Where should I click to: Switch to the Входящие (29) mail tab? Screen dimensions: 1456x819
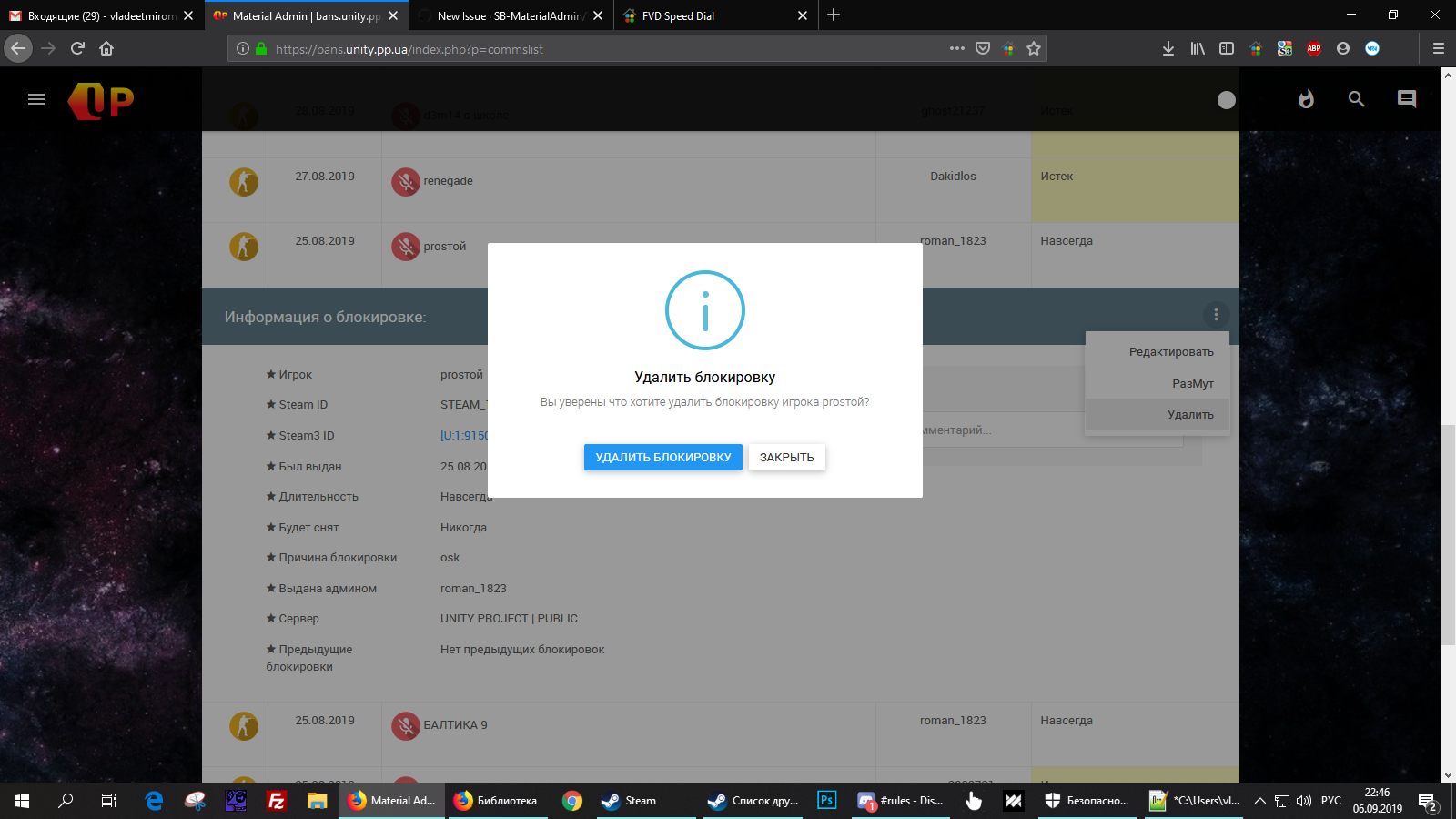point(100,15)
